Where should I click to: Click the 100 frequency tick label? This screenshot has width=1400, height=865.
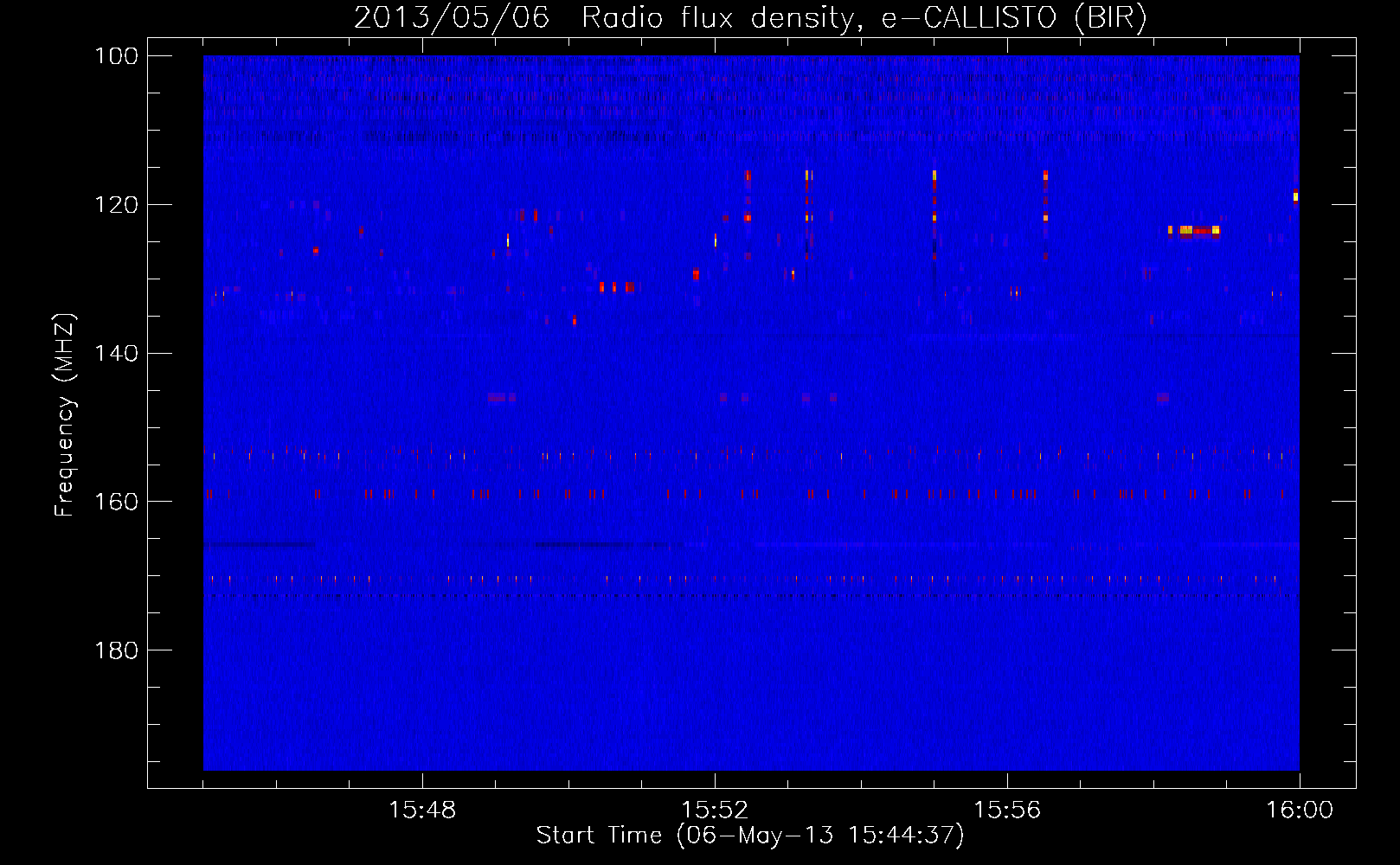[117, 56]
